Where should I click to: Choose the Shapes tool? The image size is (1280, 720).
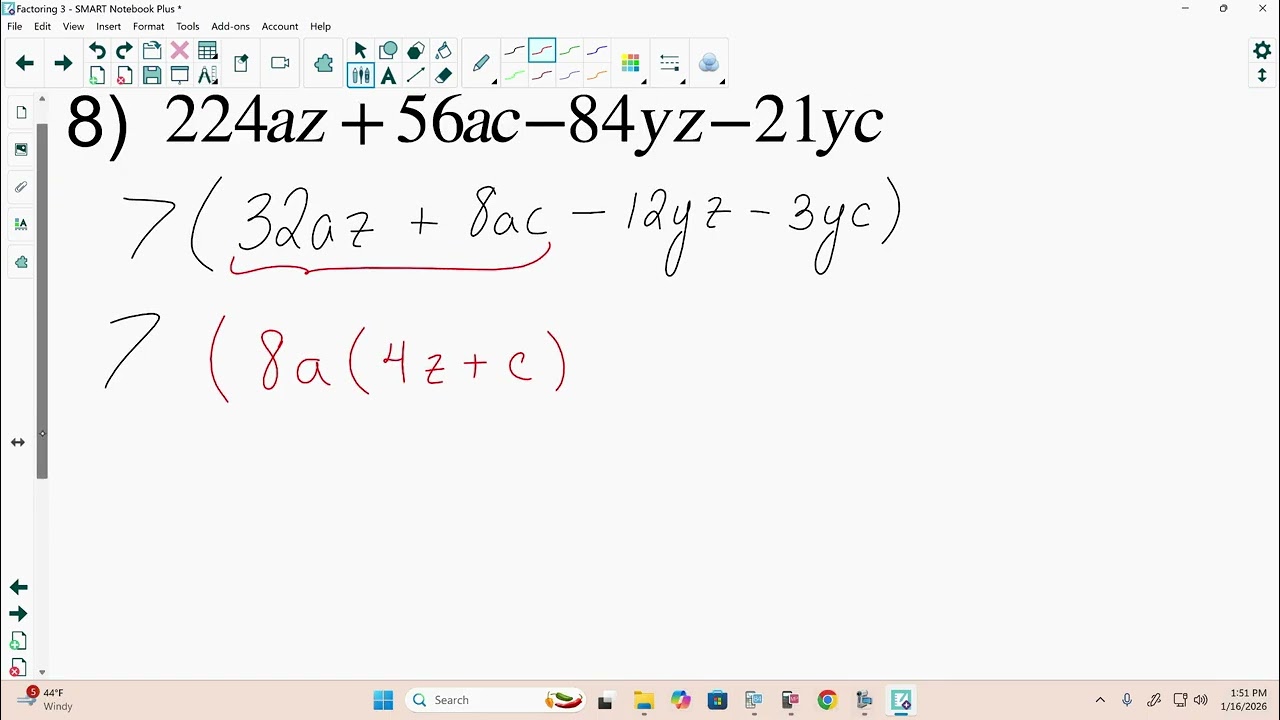click(389, 51)
